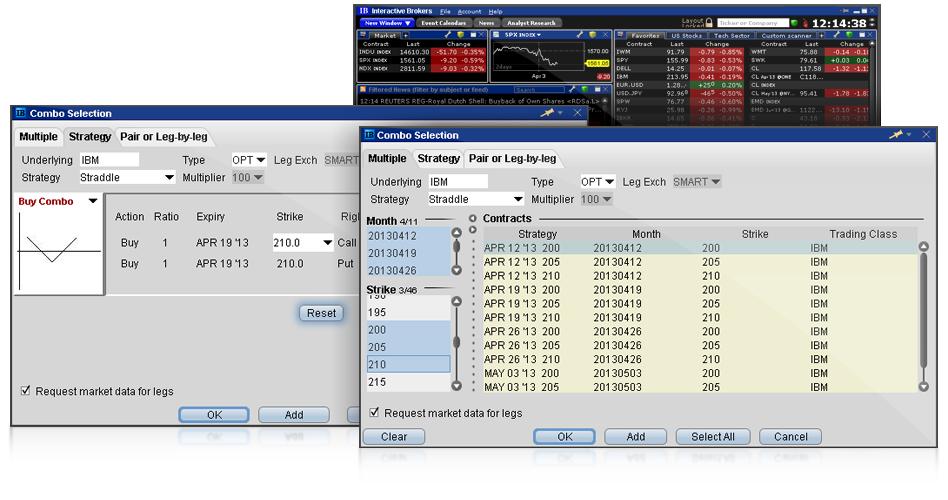Select strike 205 in the Strike list
The image size is (948, 500).
(x=409, y=347)
